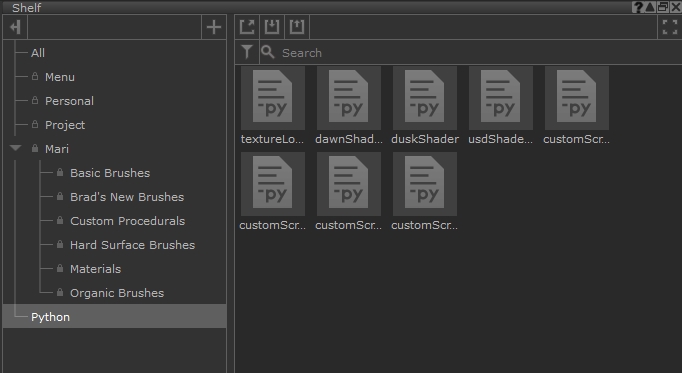Collapse the Mari shelf group
This screenshot has width=682, height=373.
(x=16, y=148)
